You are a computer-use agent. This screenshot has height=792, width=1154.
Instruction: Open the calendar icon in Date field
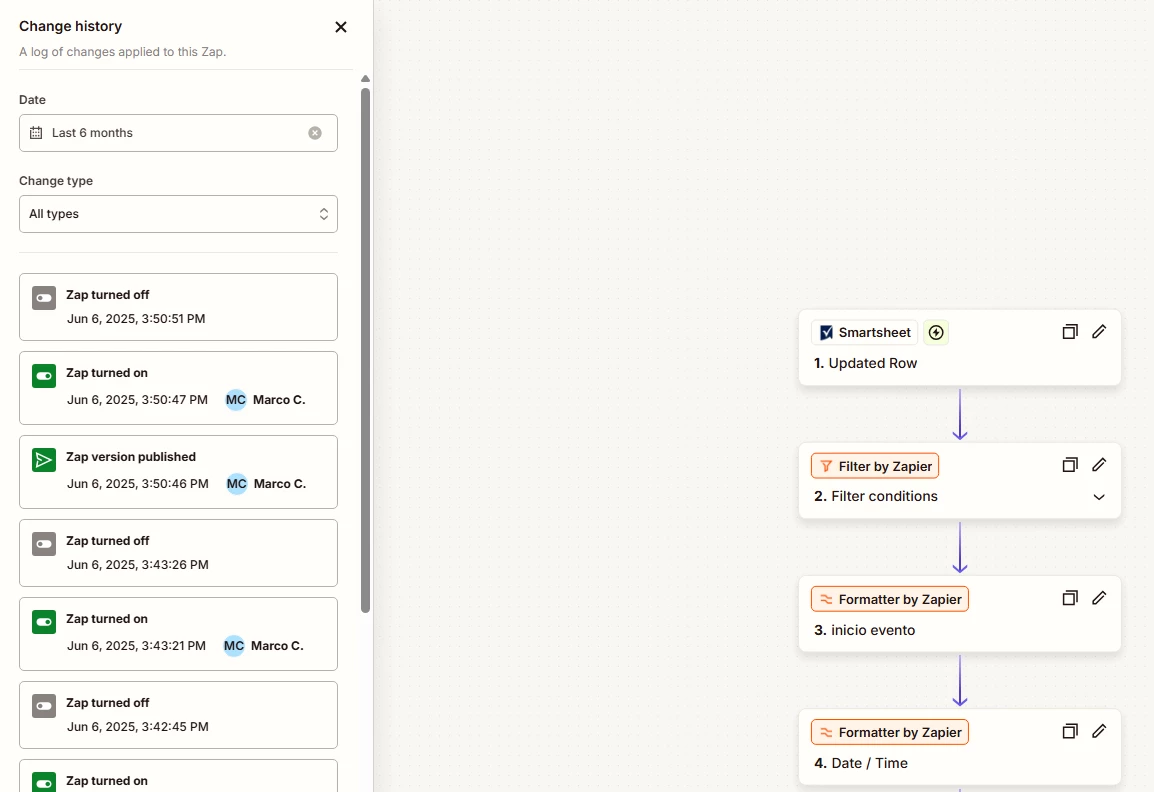(36, 133)
